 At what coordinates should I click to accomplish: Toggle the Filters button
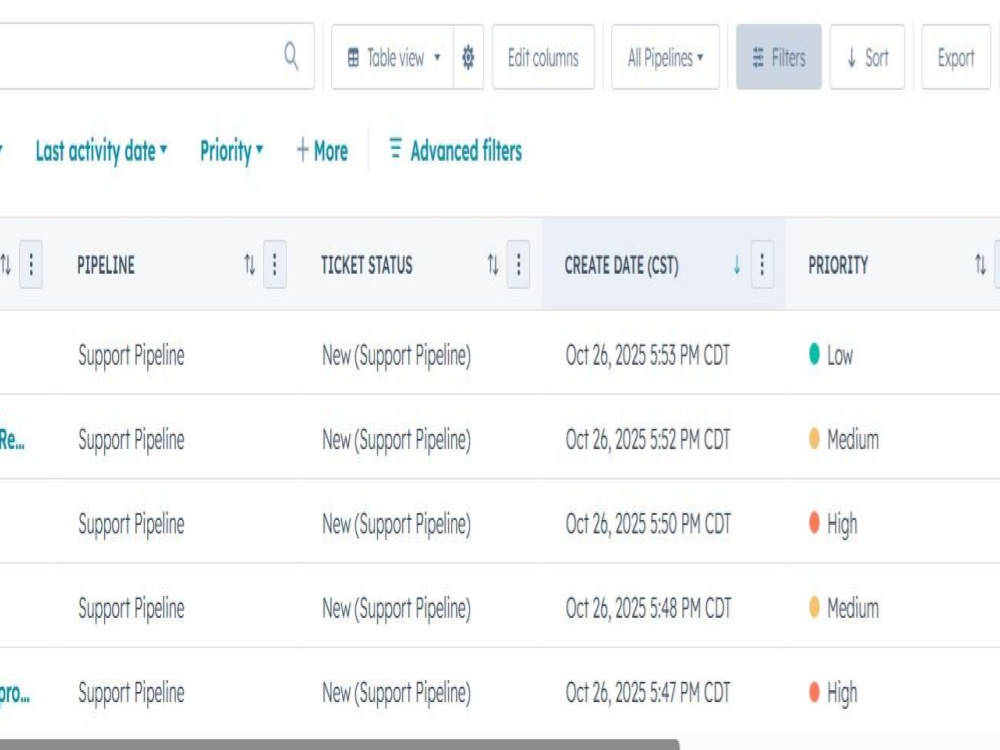coord(779,57)
